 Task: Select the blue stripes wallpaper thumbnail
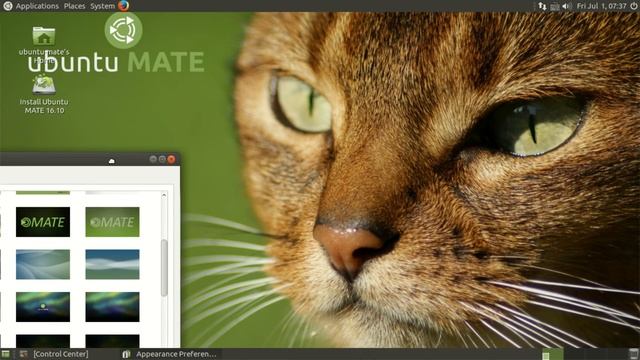112,264
